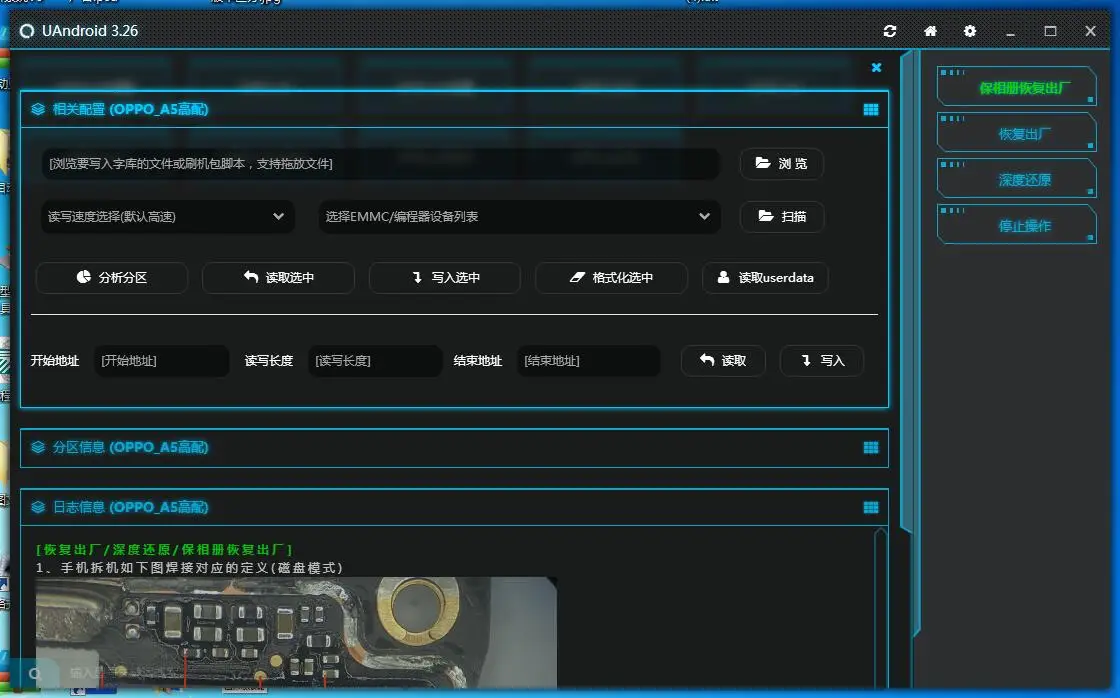Open the 读写速度选择 dropdown

(168, 216)
